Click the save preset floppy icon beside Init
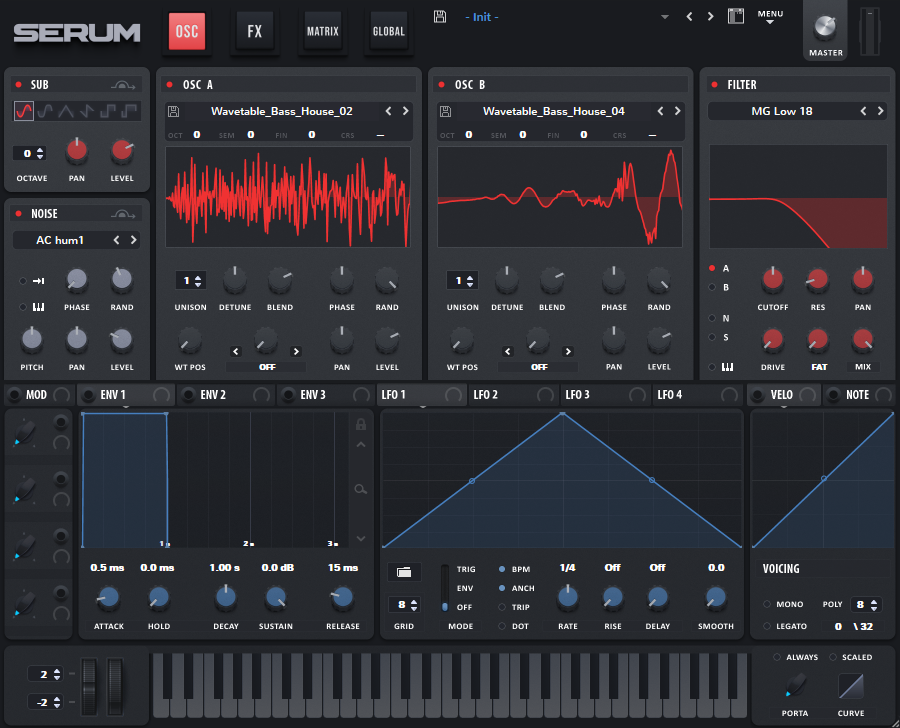Image resolution: width=900 pixels, height=728 pixels. click(x=440, y=16)
